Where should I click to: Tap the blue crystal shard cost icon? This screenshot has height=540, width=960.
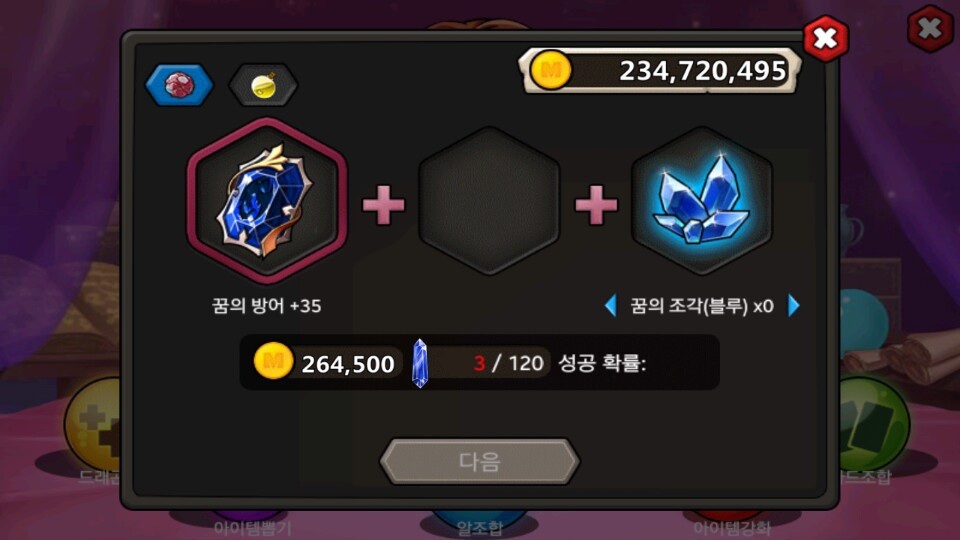point(420,363)
